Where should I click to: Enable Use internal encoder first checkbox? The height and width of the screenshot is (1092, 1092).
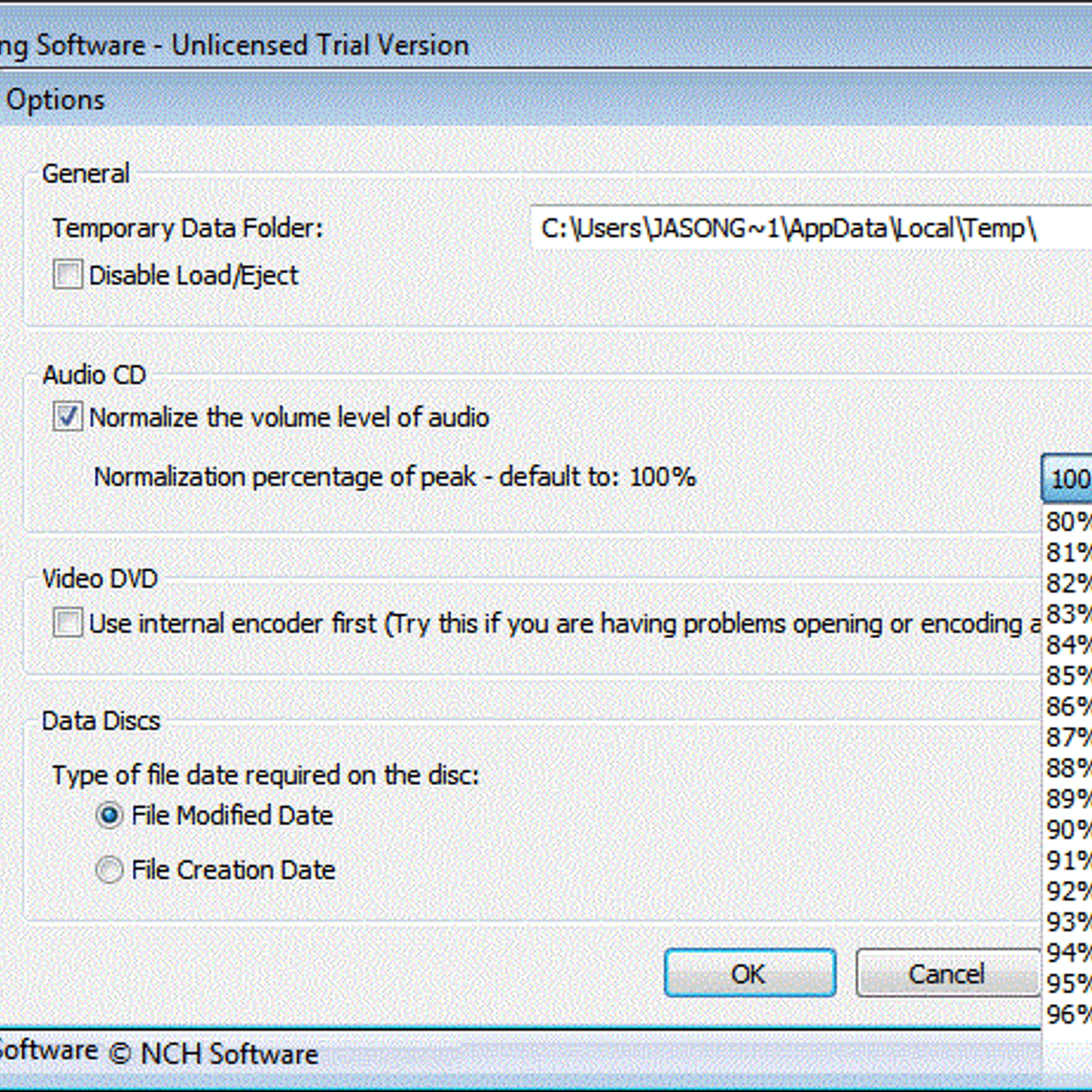click(x=68, y=623)
